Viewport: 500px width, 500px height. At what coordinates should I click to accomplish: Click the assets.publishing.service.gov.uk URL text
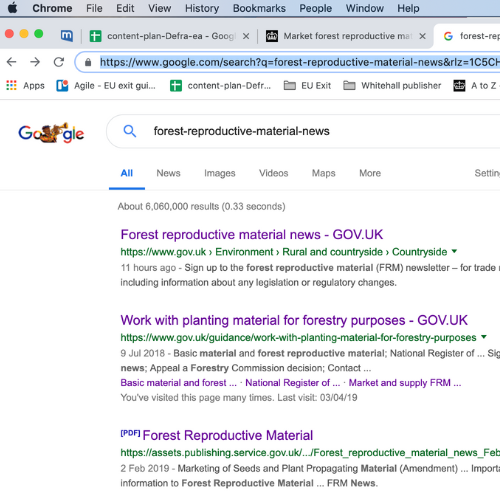[310, 453]
